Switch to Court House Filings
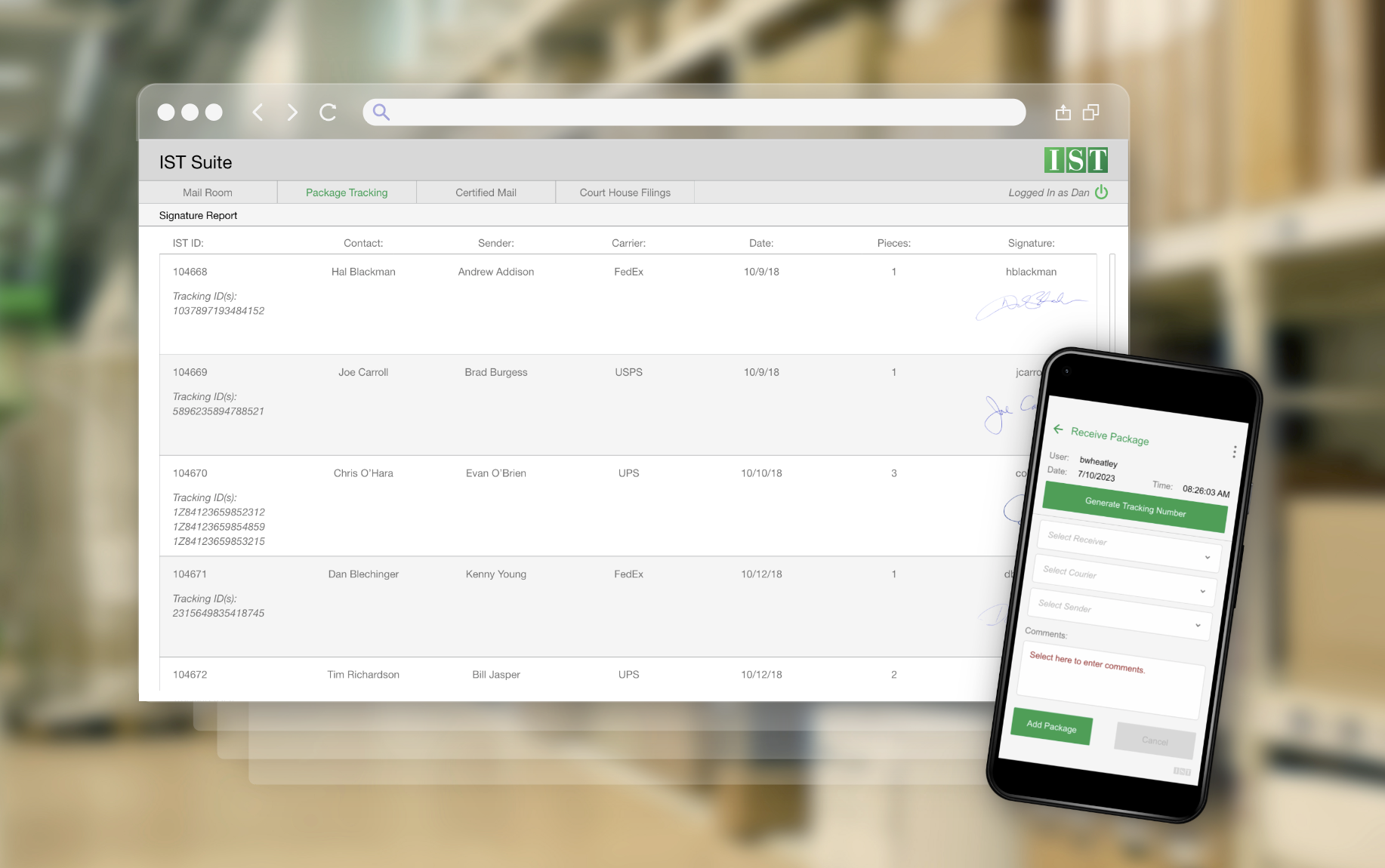The image size is (1385, 868). [624, 192]
